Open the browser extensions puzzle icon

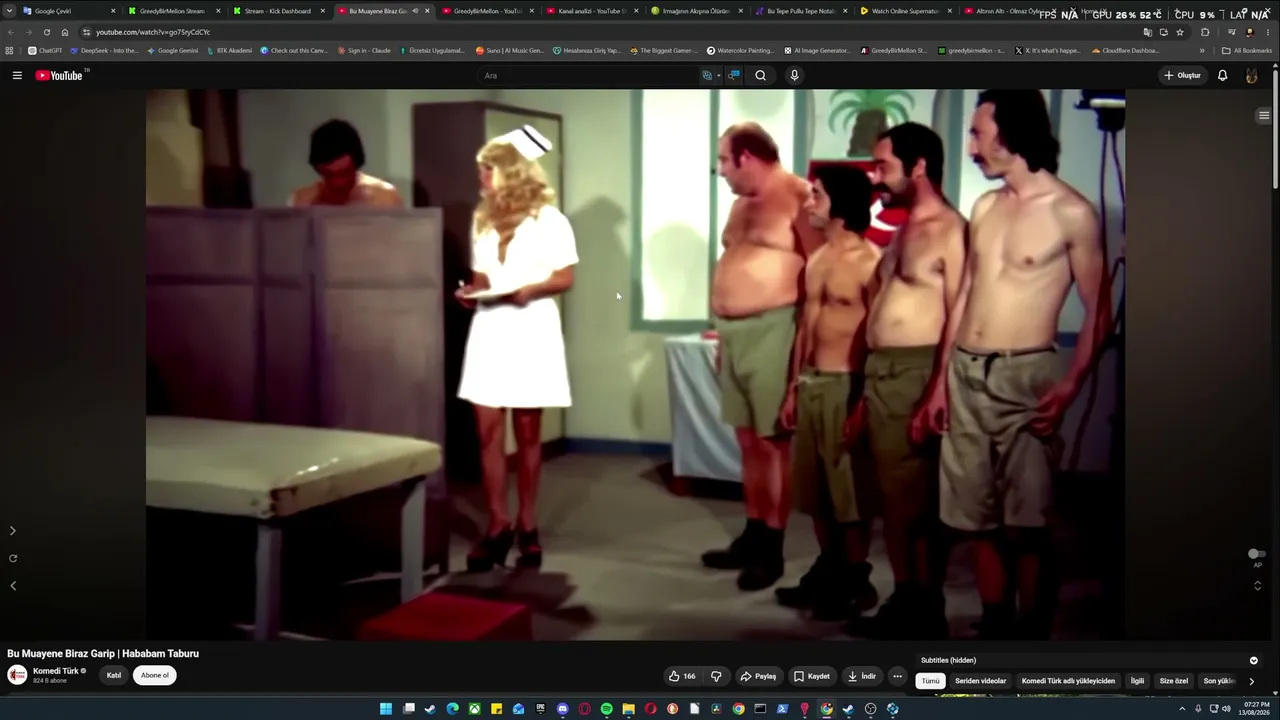(1204, 32)
